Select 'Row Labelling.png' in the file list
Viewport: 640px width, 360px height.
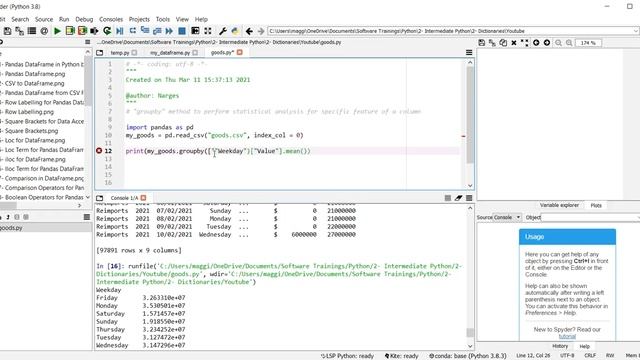click(29, 112)
